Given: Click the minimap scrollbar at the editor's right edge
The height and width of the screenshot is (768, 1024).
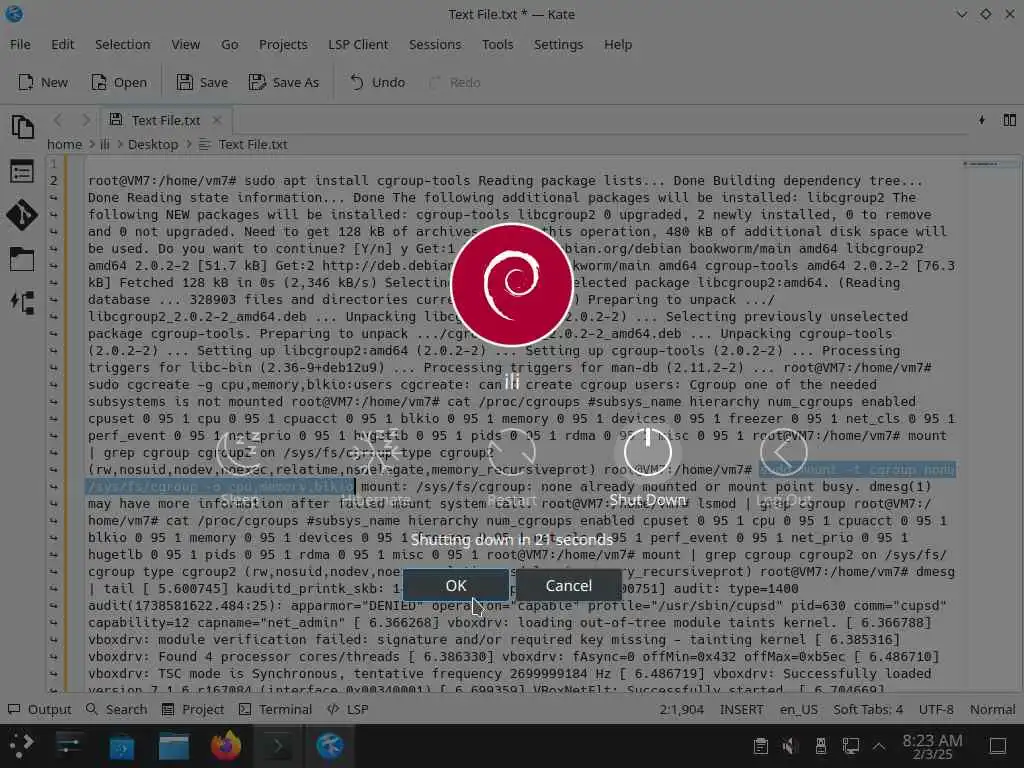Looking at the screenshot, I should pyautogui.click(x=990, y=423).
